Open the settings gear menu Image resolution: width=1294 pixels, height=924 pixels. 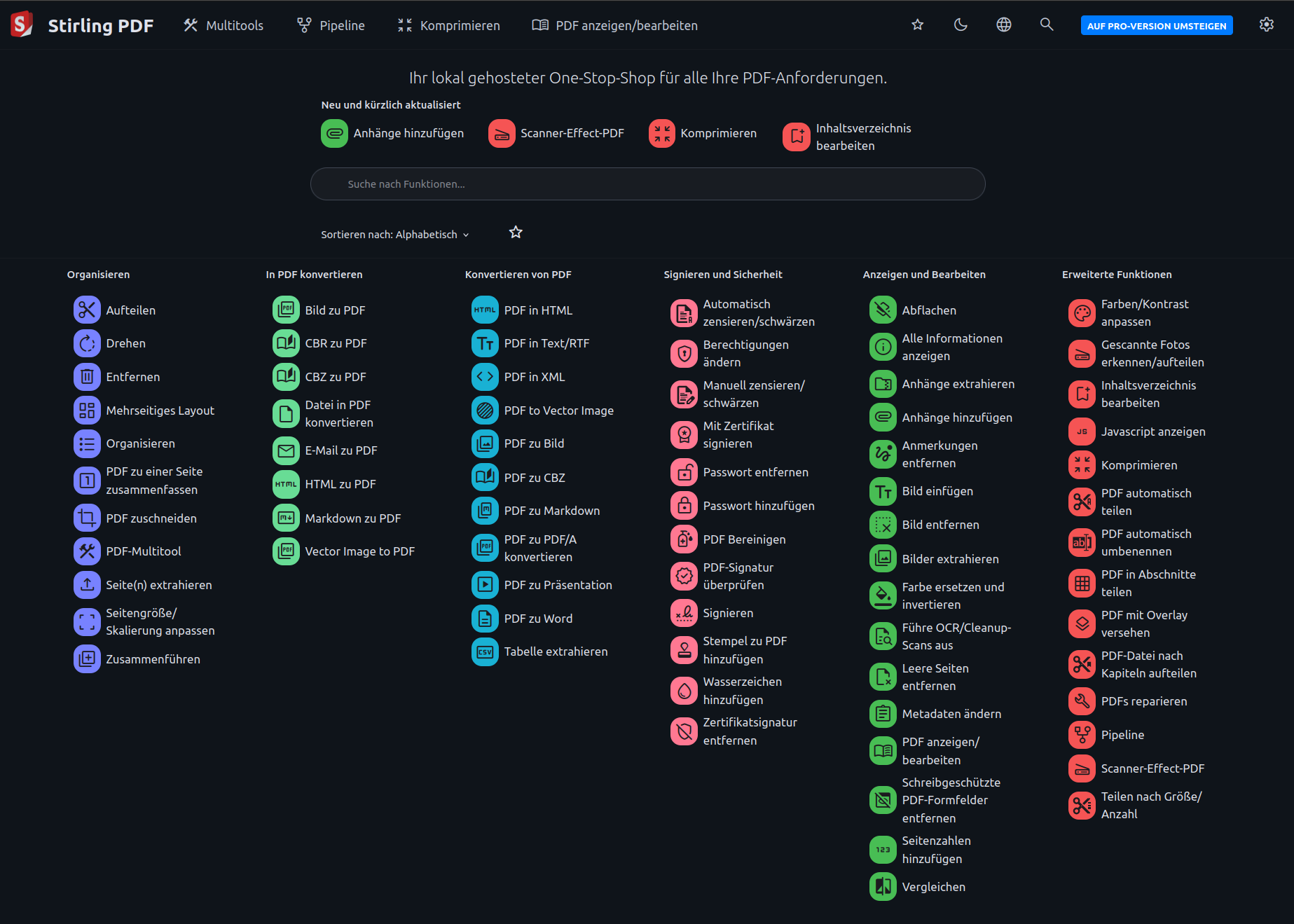[1266, 25]
